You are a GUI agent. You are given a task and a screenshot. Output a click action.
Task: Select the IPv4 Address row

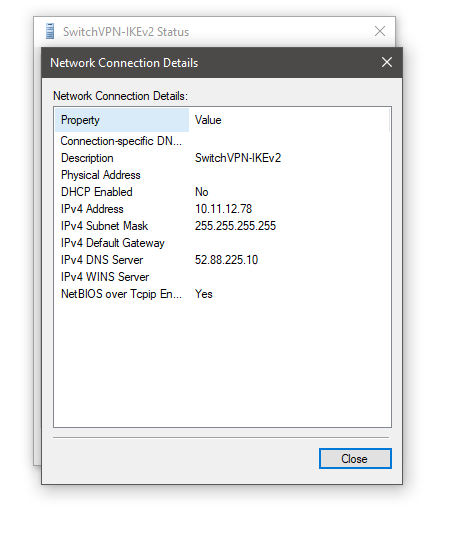[x=223, y=209]
